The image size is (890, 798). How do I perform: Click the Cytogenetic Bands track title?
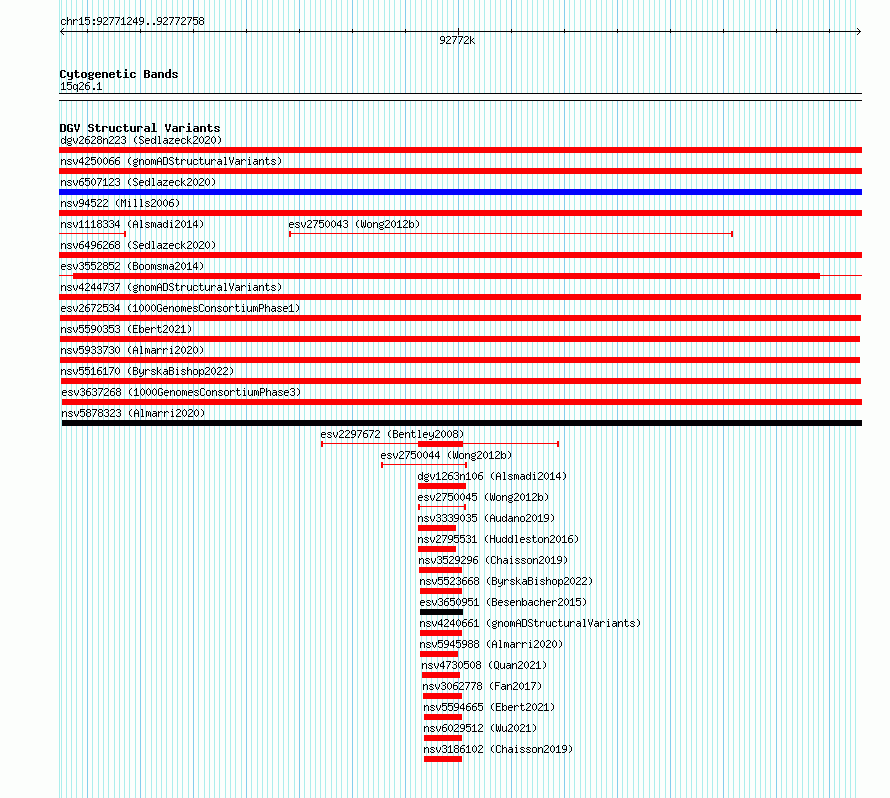pyautogui.click(x=119, y=74)
